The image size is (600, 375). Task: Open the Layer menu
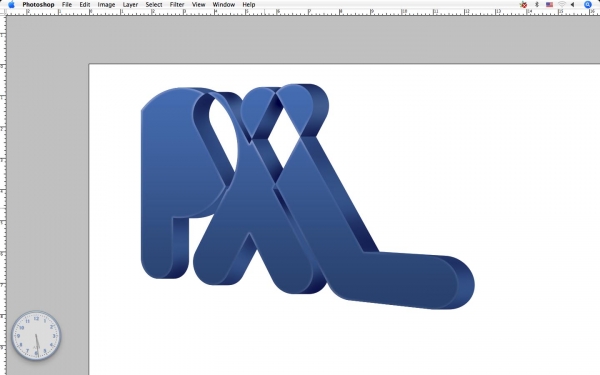click(130, 5)
